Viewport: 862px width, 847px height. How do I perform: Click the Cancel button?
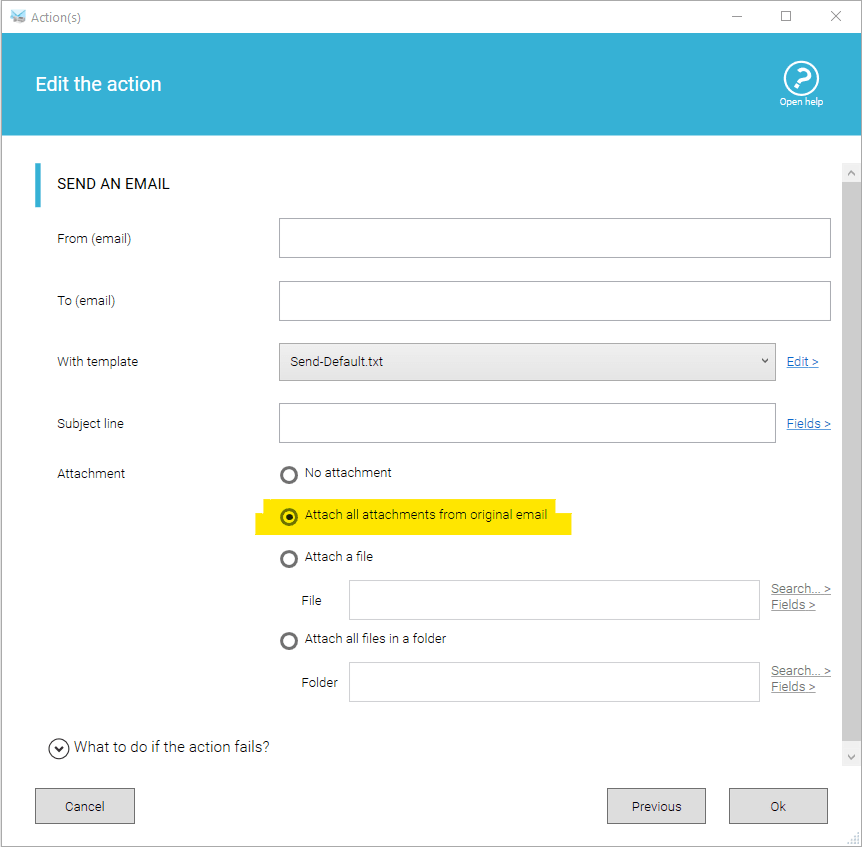85,806
